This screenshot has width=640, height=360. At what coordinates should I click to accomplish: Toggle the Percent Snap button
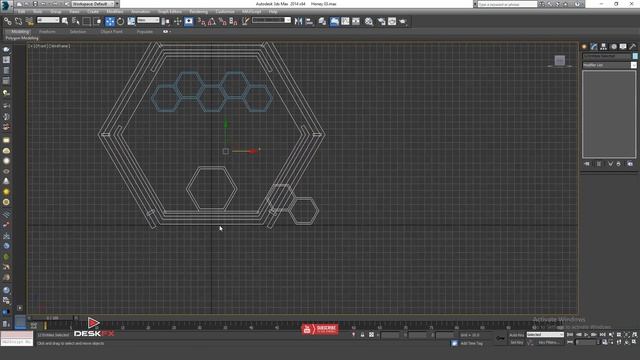tap(222, 22)
